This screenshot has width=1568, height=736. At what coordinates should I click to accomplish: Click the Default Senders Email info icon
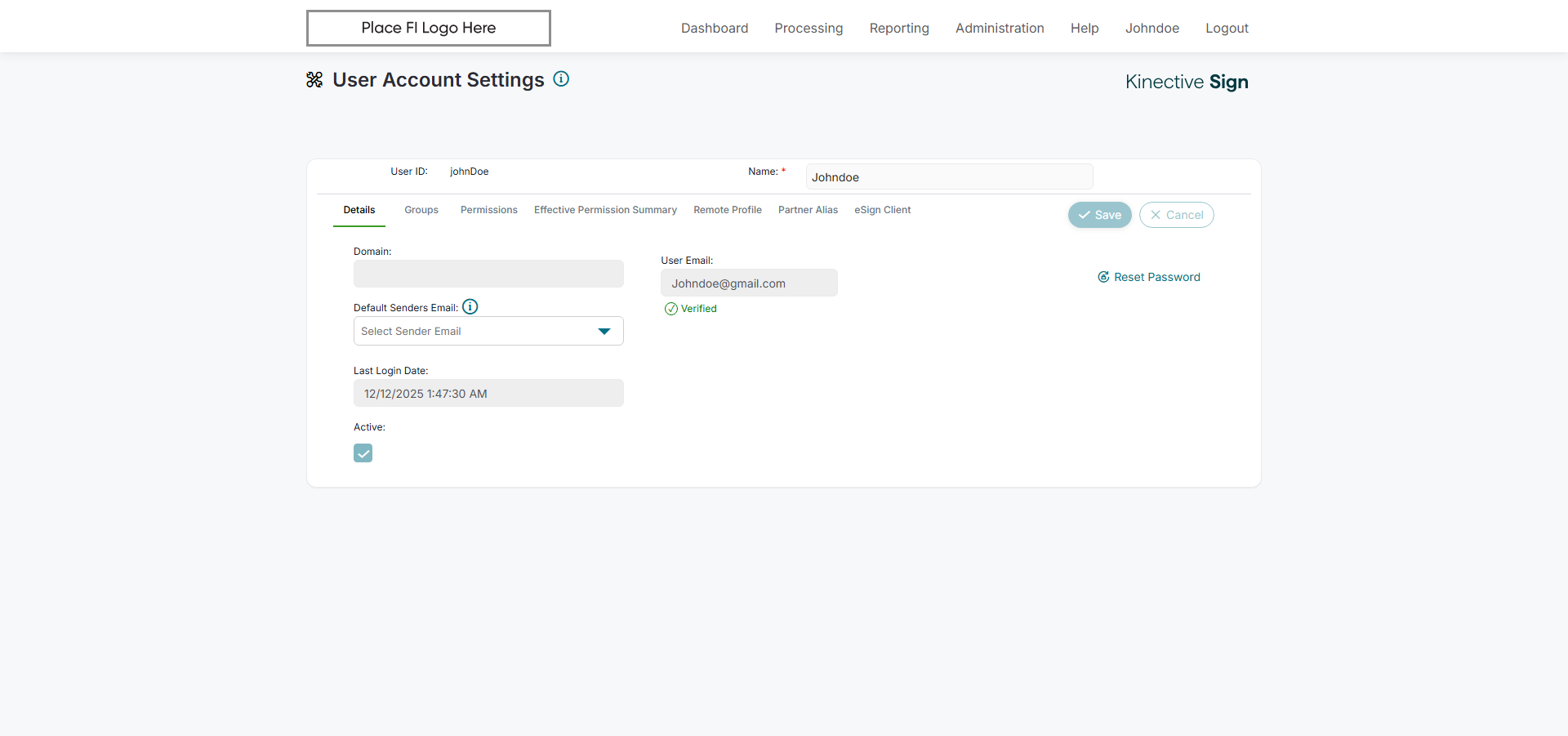click(x=470, y=307)
